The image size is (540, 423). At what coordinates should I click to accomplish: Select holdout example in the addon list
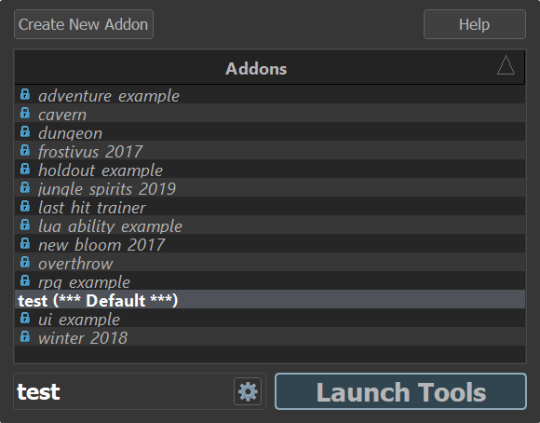tap(270, 169)
